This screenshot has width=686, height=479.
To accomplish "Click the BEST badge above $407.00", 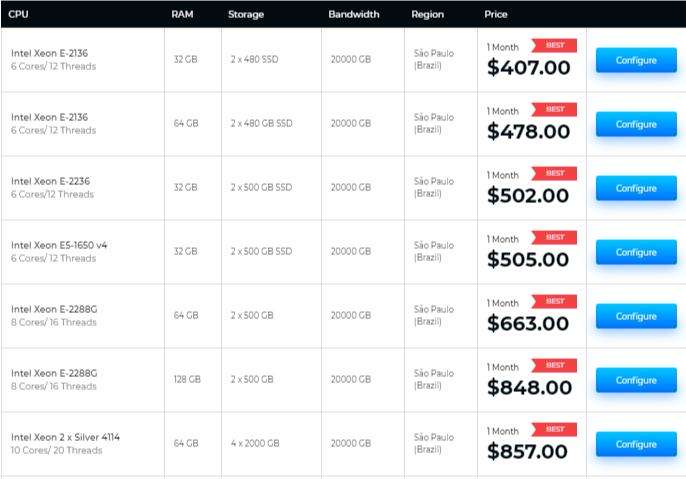I will click(555, 45).
